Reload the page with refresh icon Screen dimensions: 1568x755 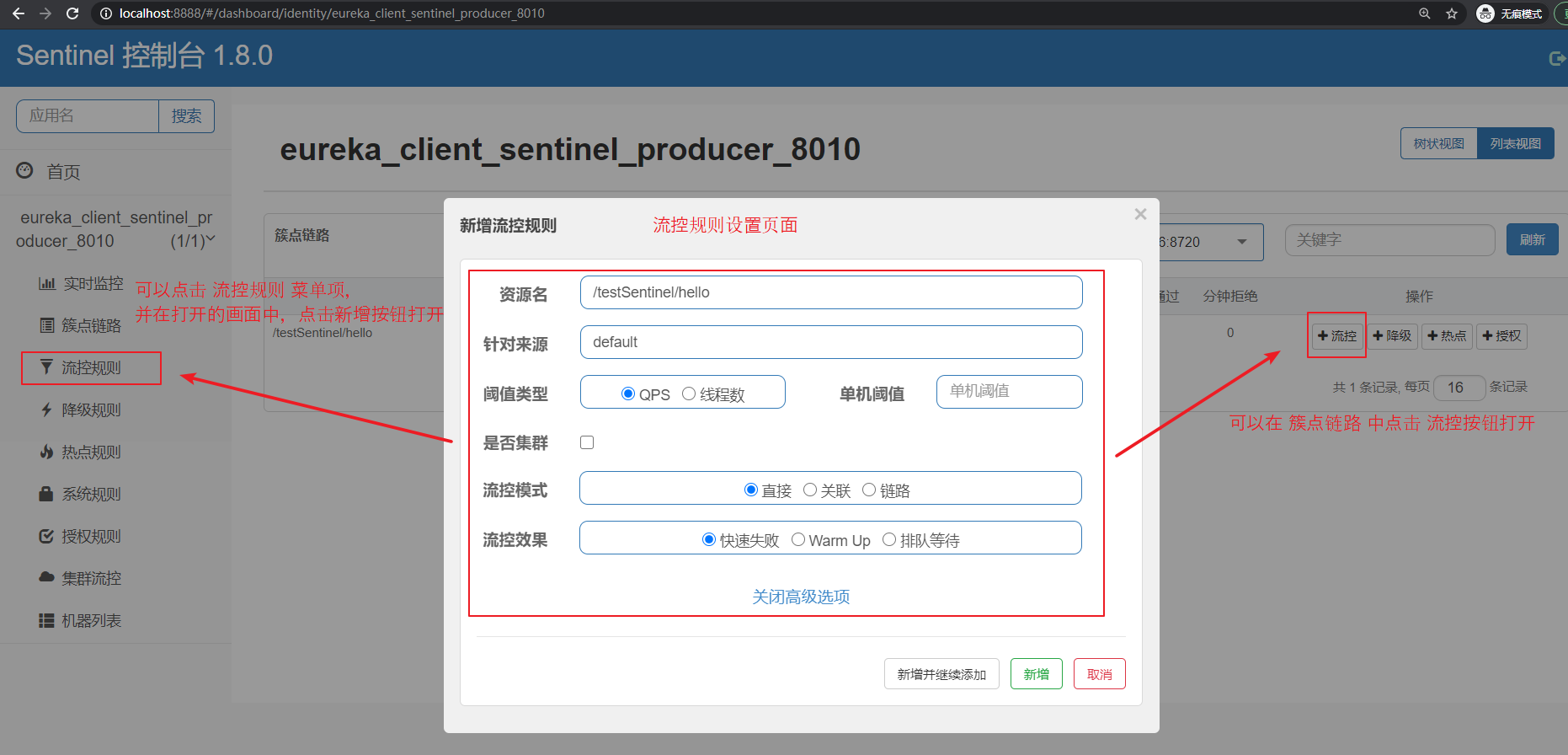click(x=72, y=13)
